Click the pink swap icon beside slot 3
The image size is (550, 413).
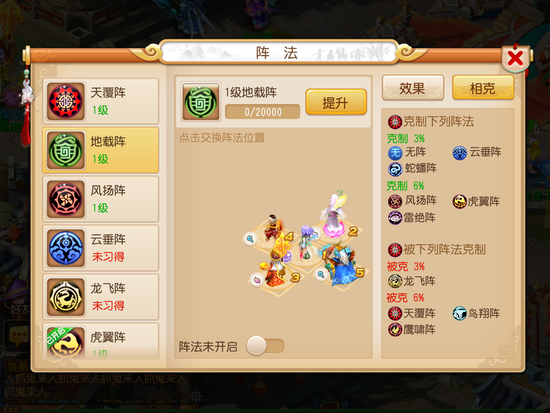[257, 280]
